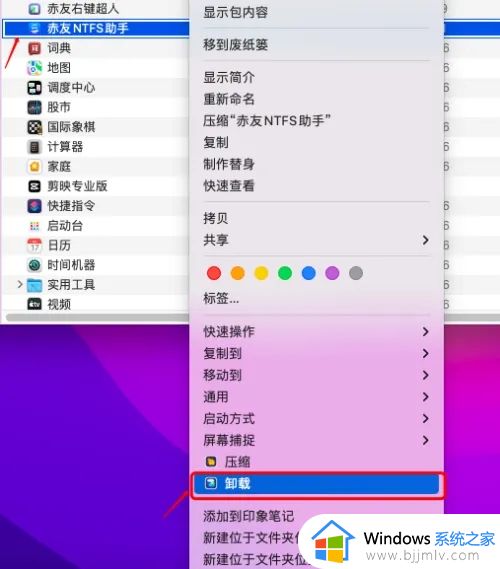Choose 添加到印象笔记 menu entry
This screenshot has width=500, height=569.
tap(249, 516)
